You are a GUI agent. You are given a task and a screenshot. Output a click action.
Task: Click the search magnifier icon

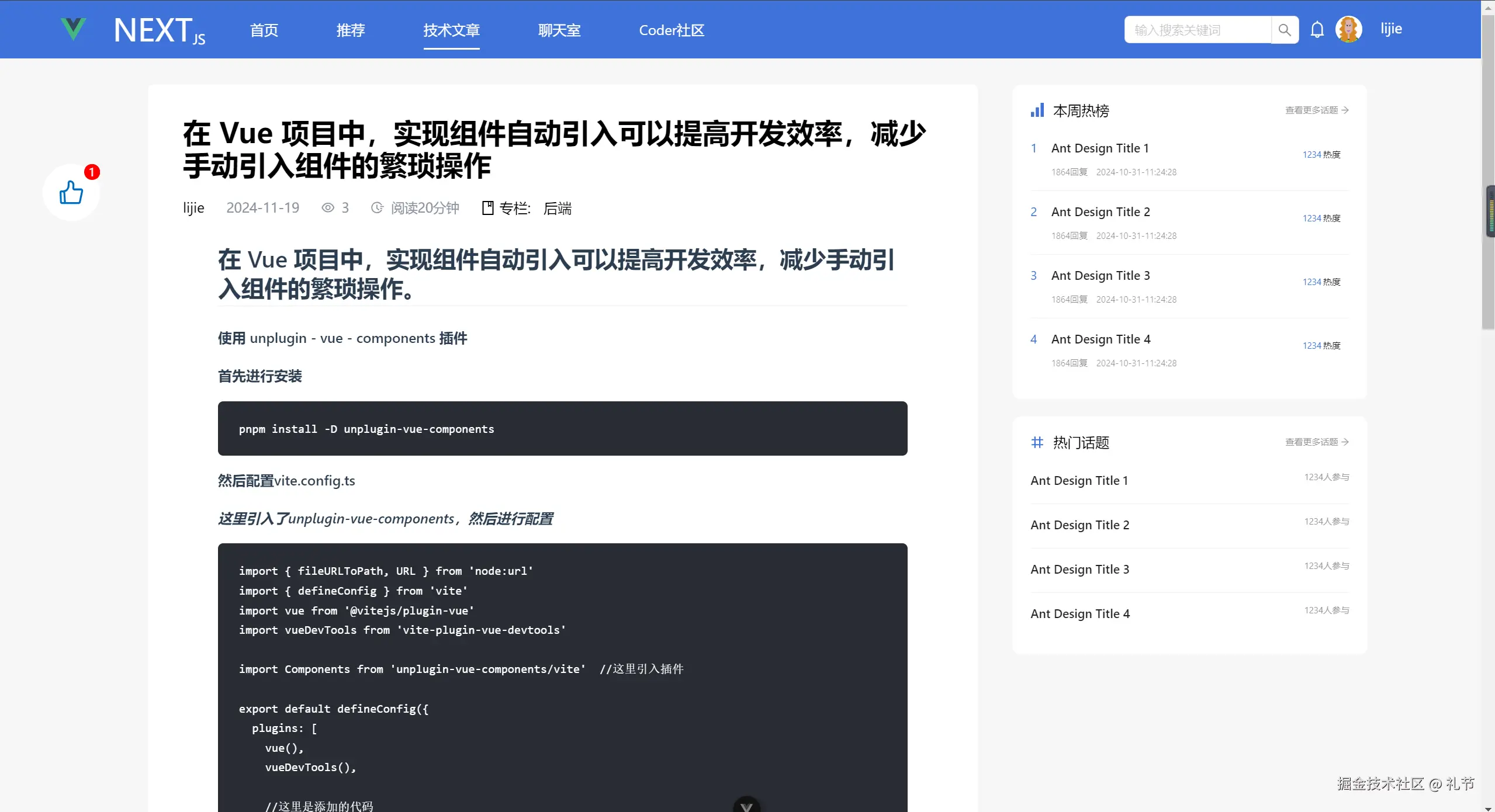[x=1284, y=30]
